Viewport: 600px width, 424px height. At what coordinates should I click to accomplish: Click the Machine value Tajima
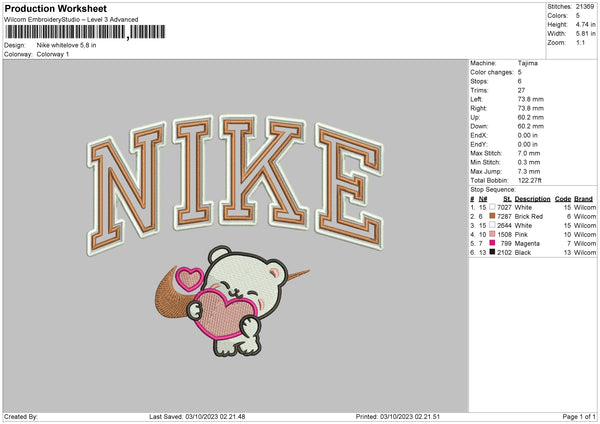tap(528, 63)
